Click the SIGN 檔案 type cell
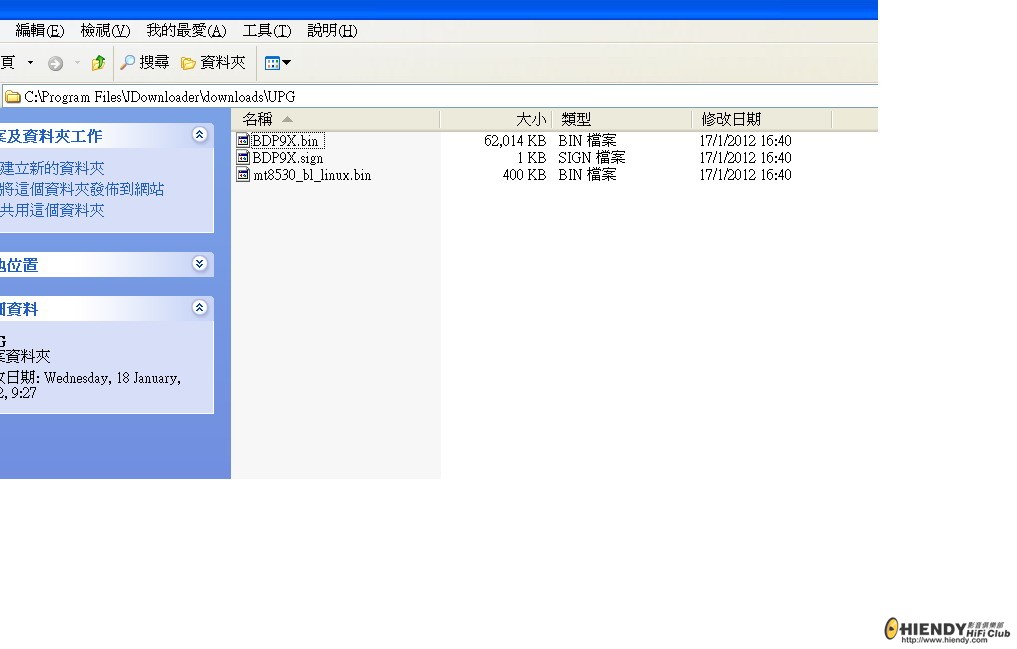 click(x=592, y=158)
